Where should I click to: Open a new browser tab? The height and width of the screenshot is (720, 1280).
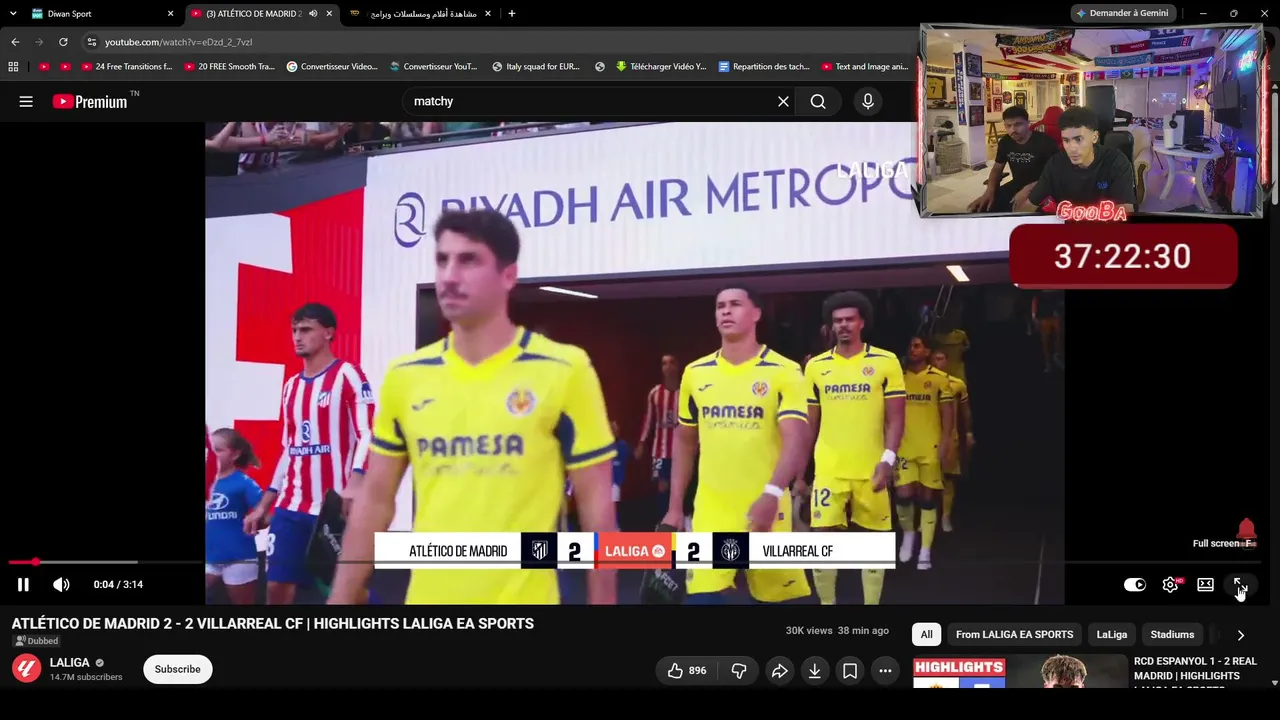click(x=512, y=14)
